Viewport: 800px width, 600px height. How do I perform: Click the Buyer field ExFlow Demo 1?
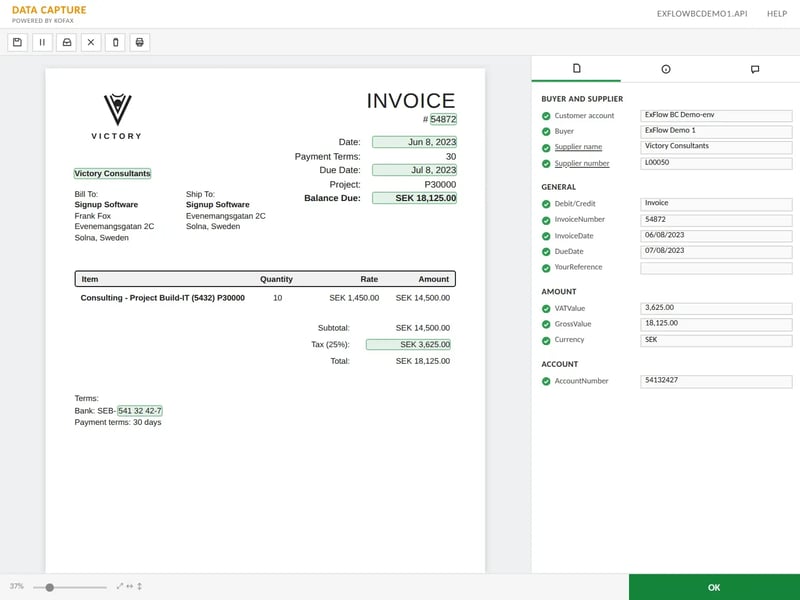tap(716, 132)
